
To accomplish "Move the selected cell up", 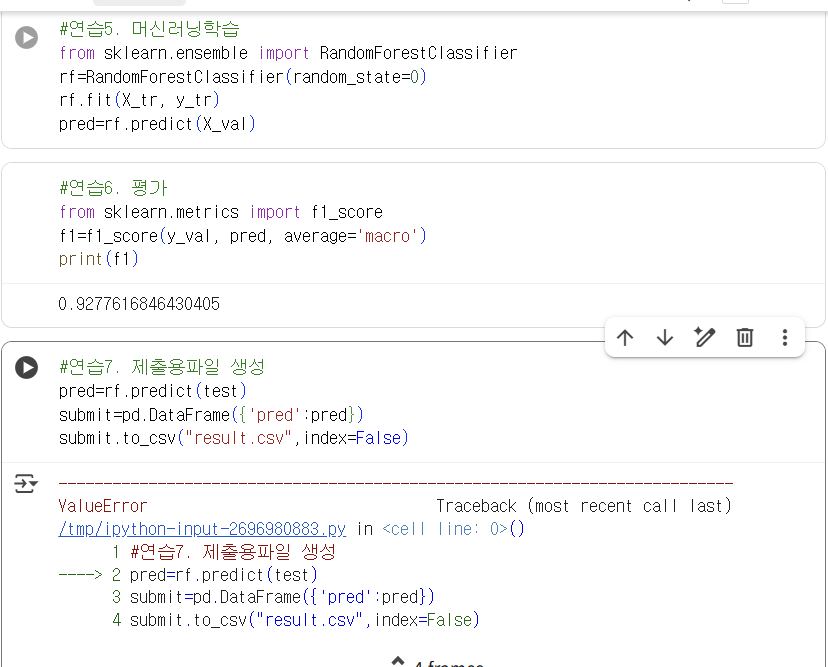I will [x=625, y=338].
